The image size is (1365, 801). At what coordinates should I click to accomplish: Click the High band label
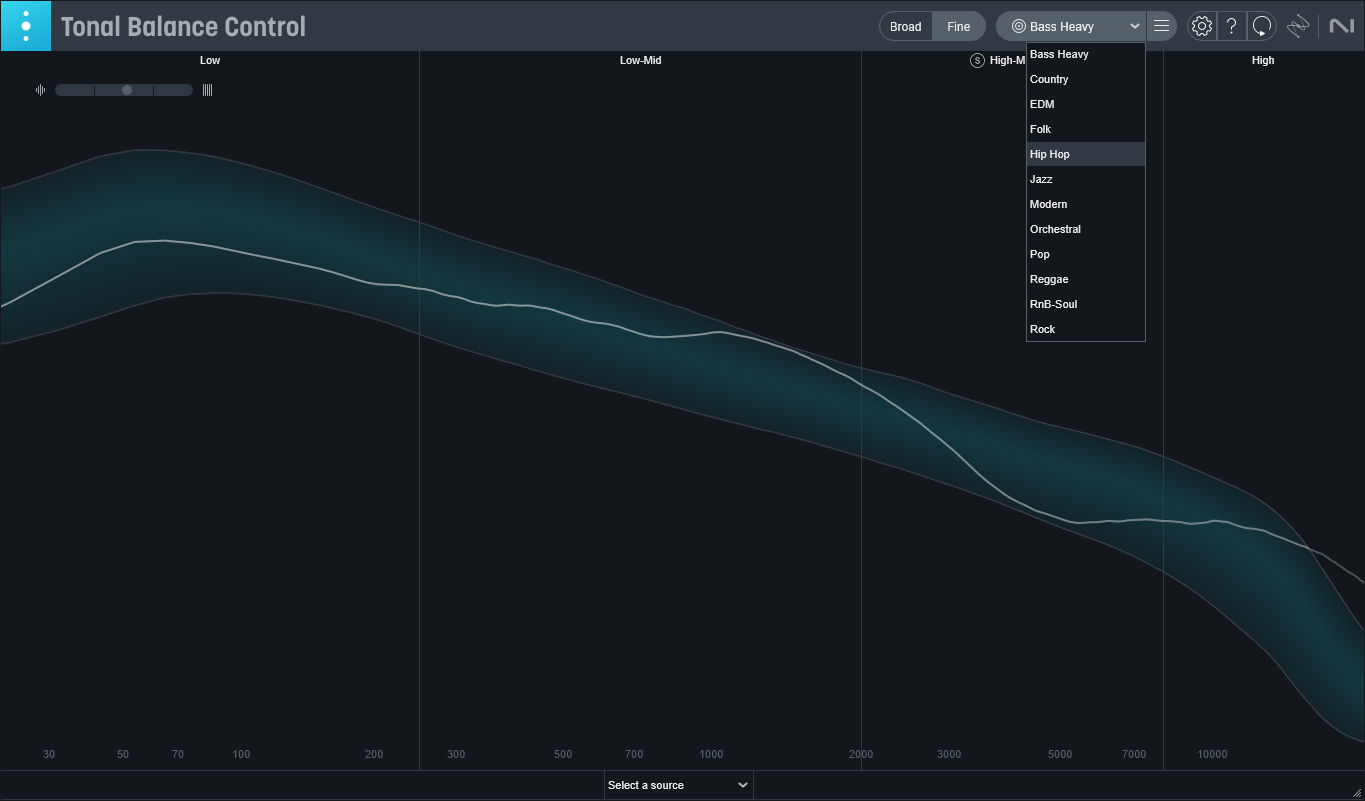click(1263, 60)
